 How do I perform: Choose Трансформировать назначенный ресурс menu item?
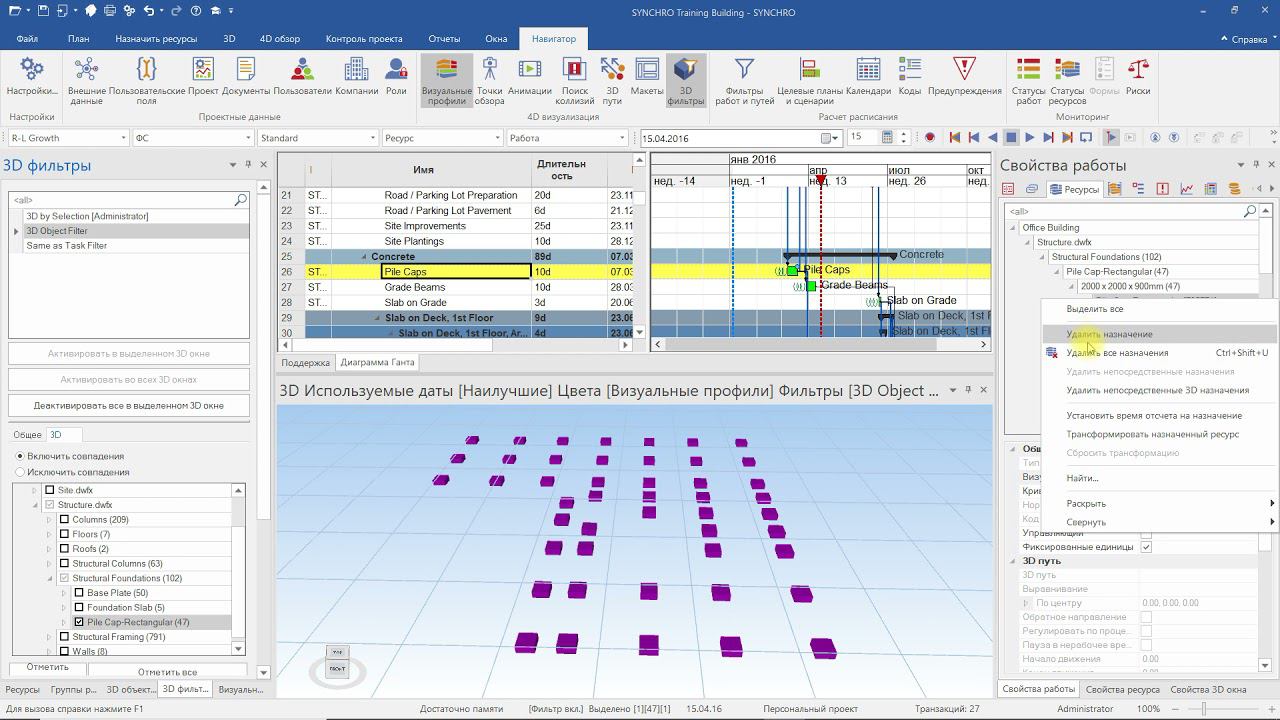point(1152,434)
